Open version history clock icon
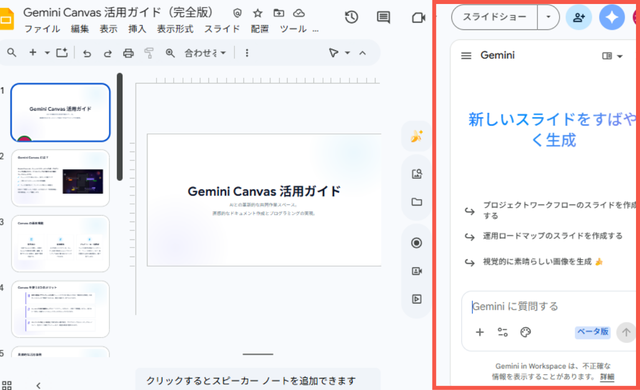Screen dimensions: 640x390 (x=351, y=17)
